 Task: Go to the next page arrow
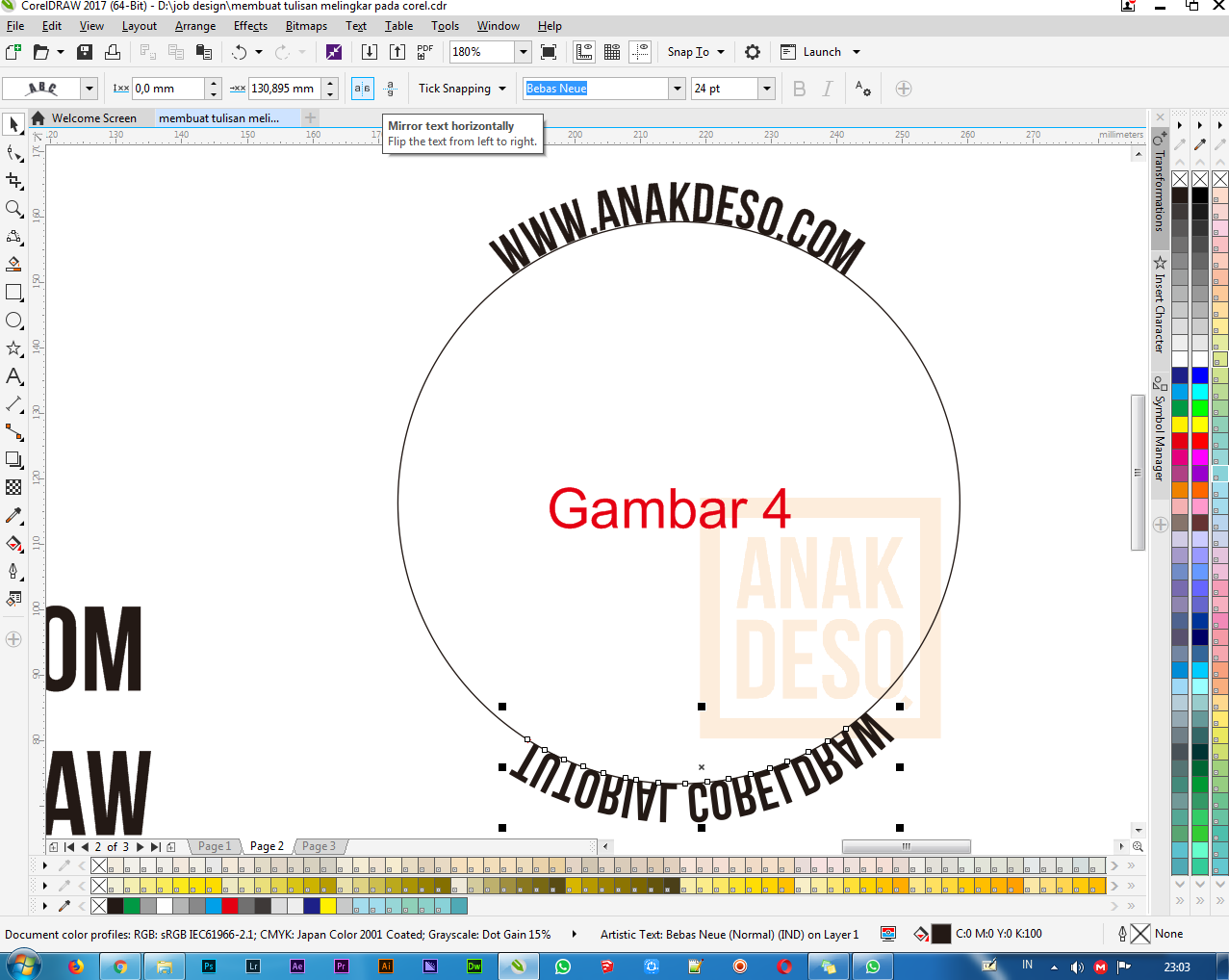point(141,847)
